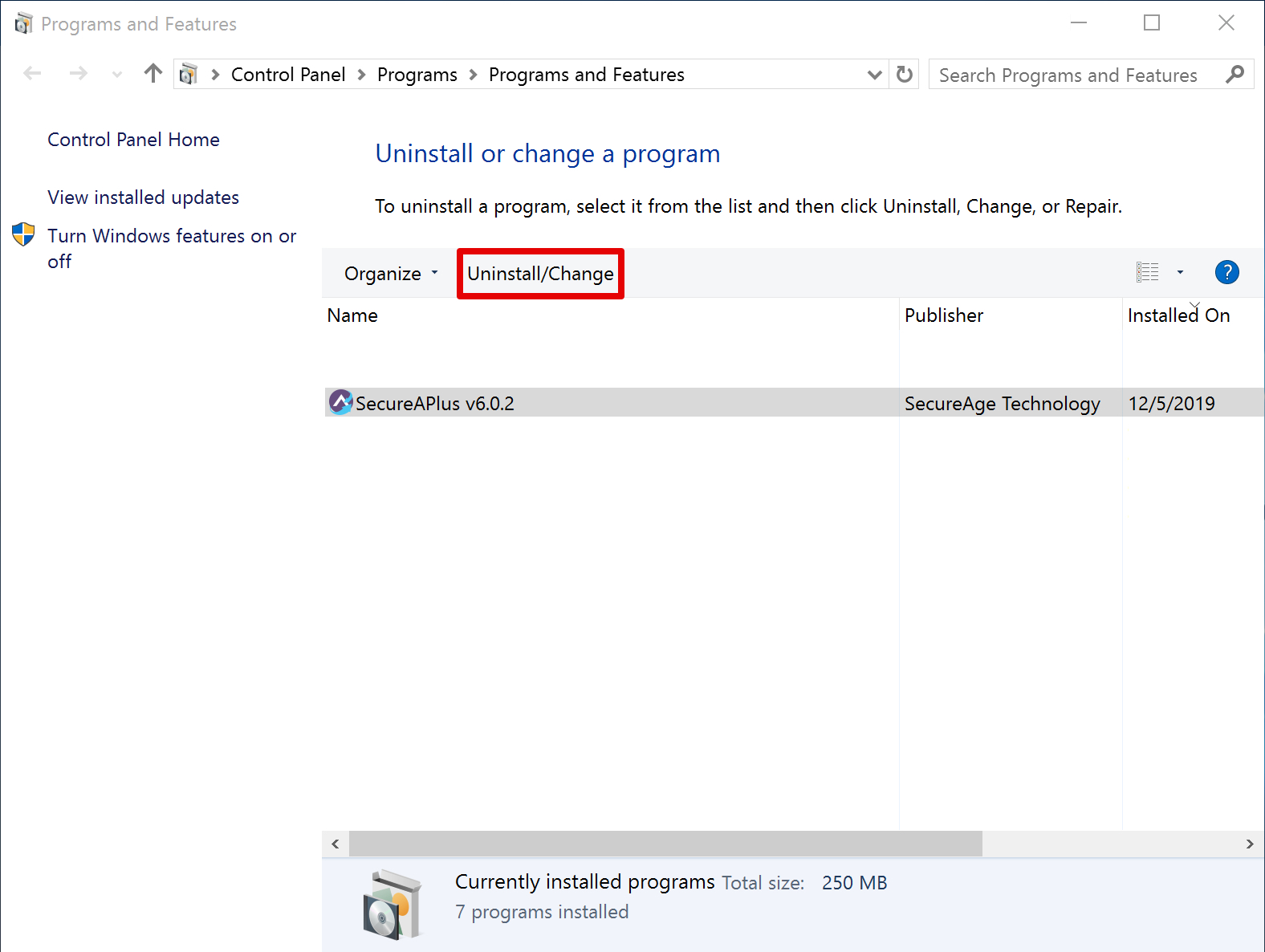Click the 250 MB total size value

coord(855,883)
